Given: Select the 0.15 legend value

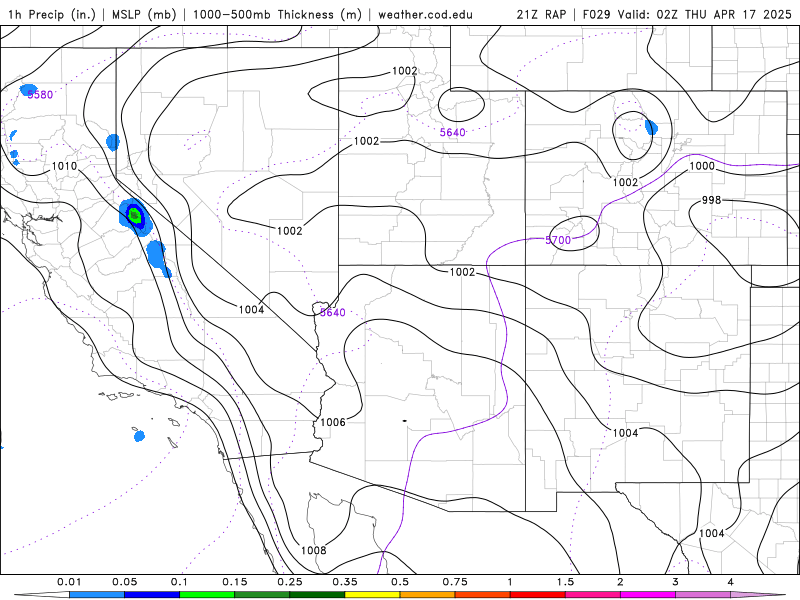Looking at the screenshot, I should tap(235, 582).
